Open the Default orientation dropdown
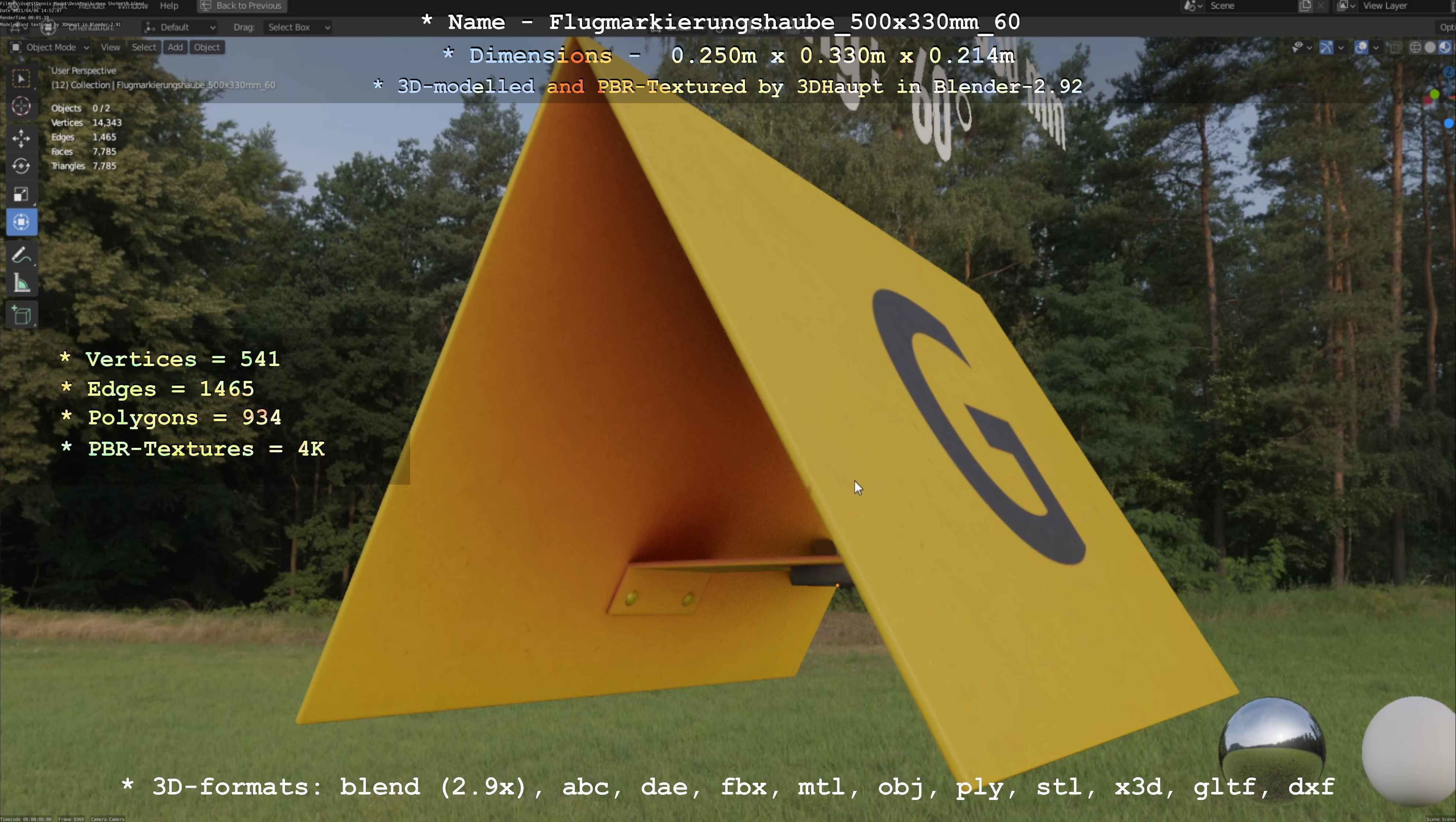This screenshot has height=822, width=1456. 180,27
